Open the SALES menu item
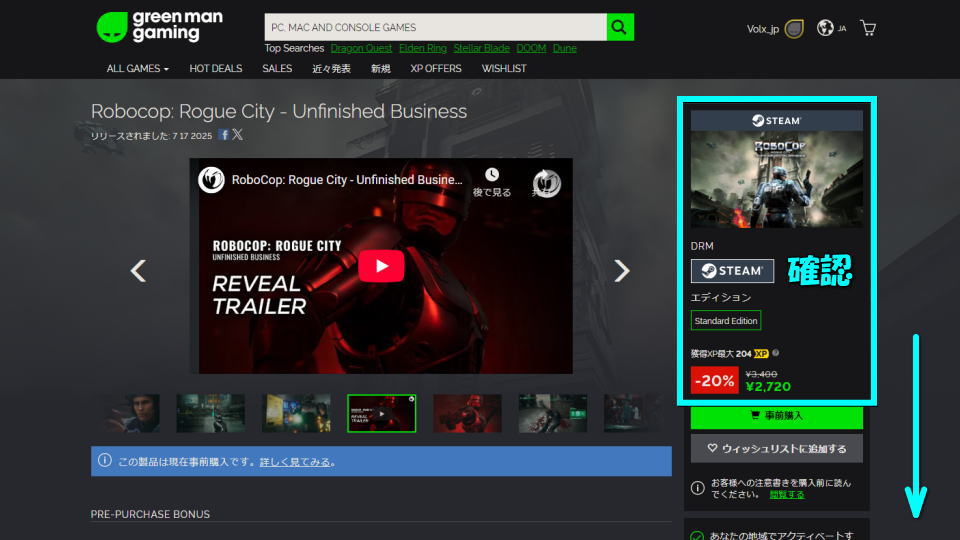This screenshot has height=540, width=960. coord(277,69)
